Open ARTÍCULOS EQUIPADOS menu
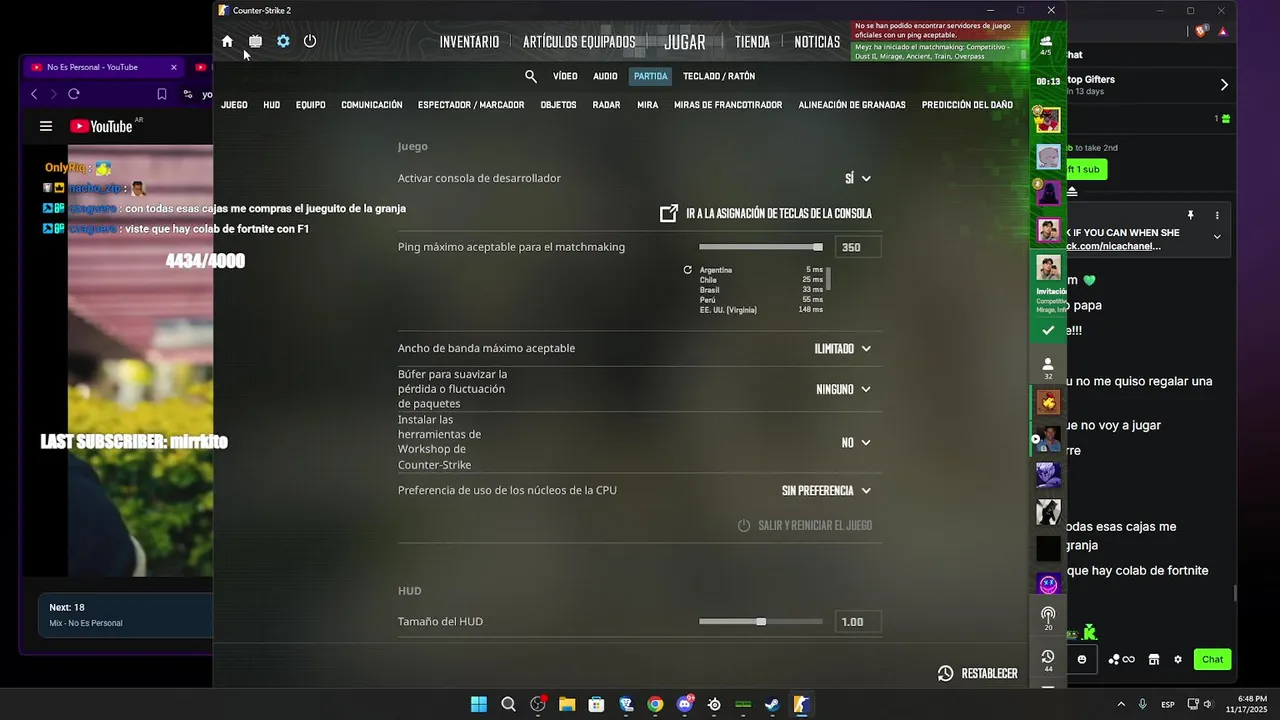Viewport: 1280px width, 720px height. 579,42
